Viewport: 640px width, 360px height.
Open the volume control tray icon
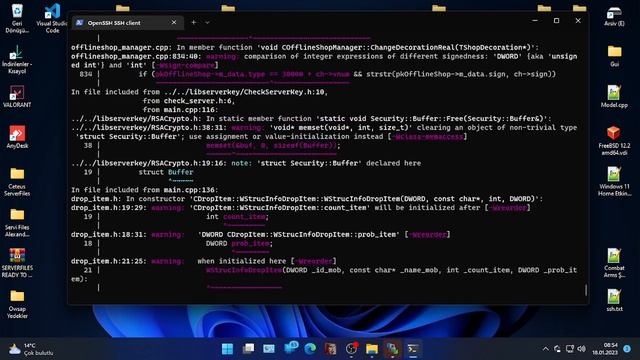click(x=582, y=349)
